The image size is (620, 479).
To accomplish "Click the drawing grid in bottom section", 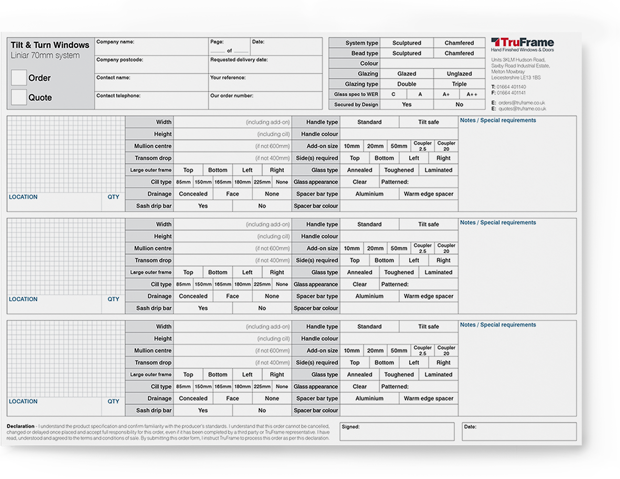I will tap(66, 359).
